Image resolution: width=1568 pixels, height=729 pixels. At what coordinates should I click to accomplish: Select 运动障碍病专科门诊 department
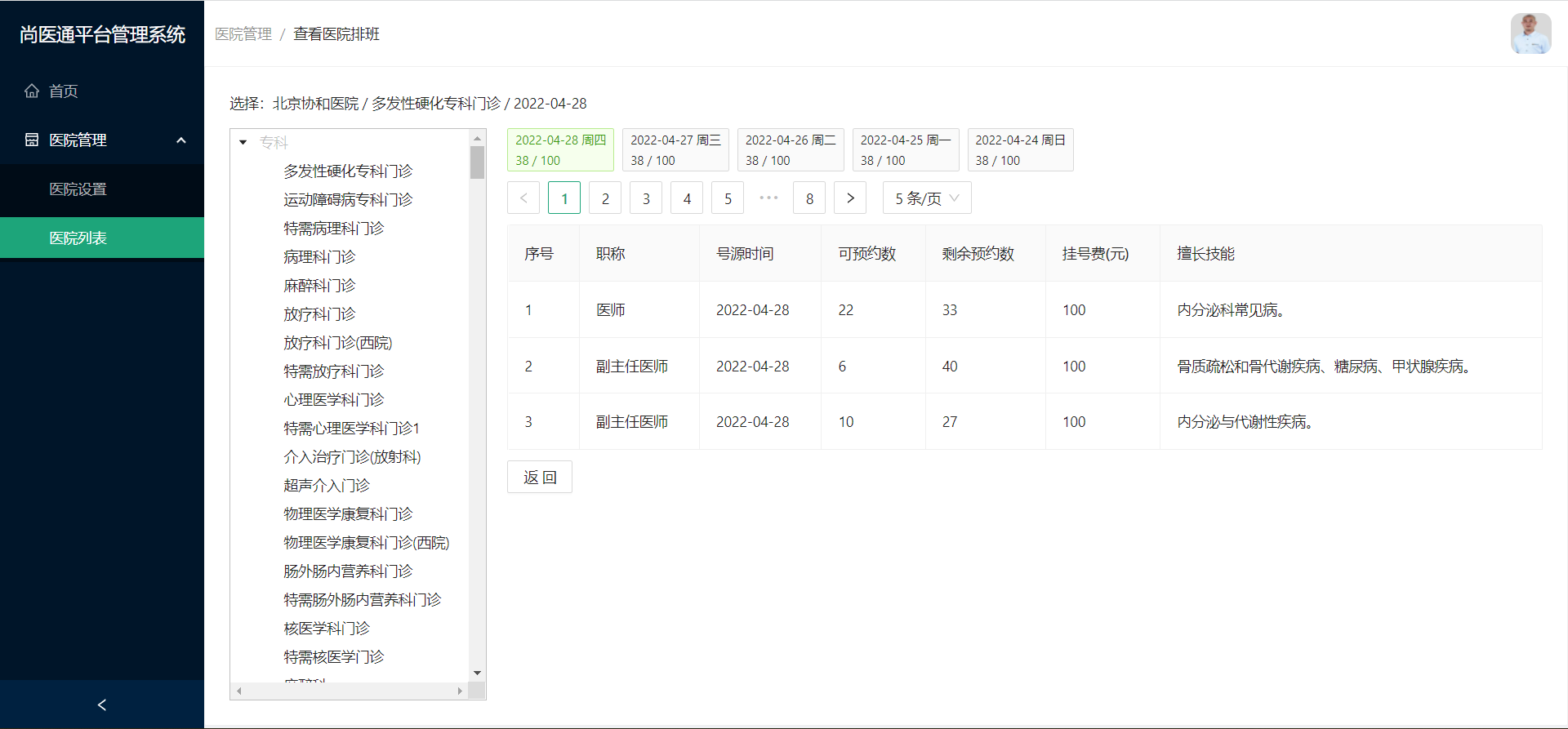coord(348,199)
